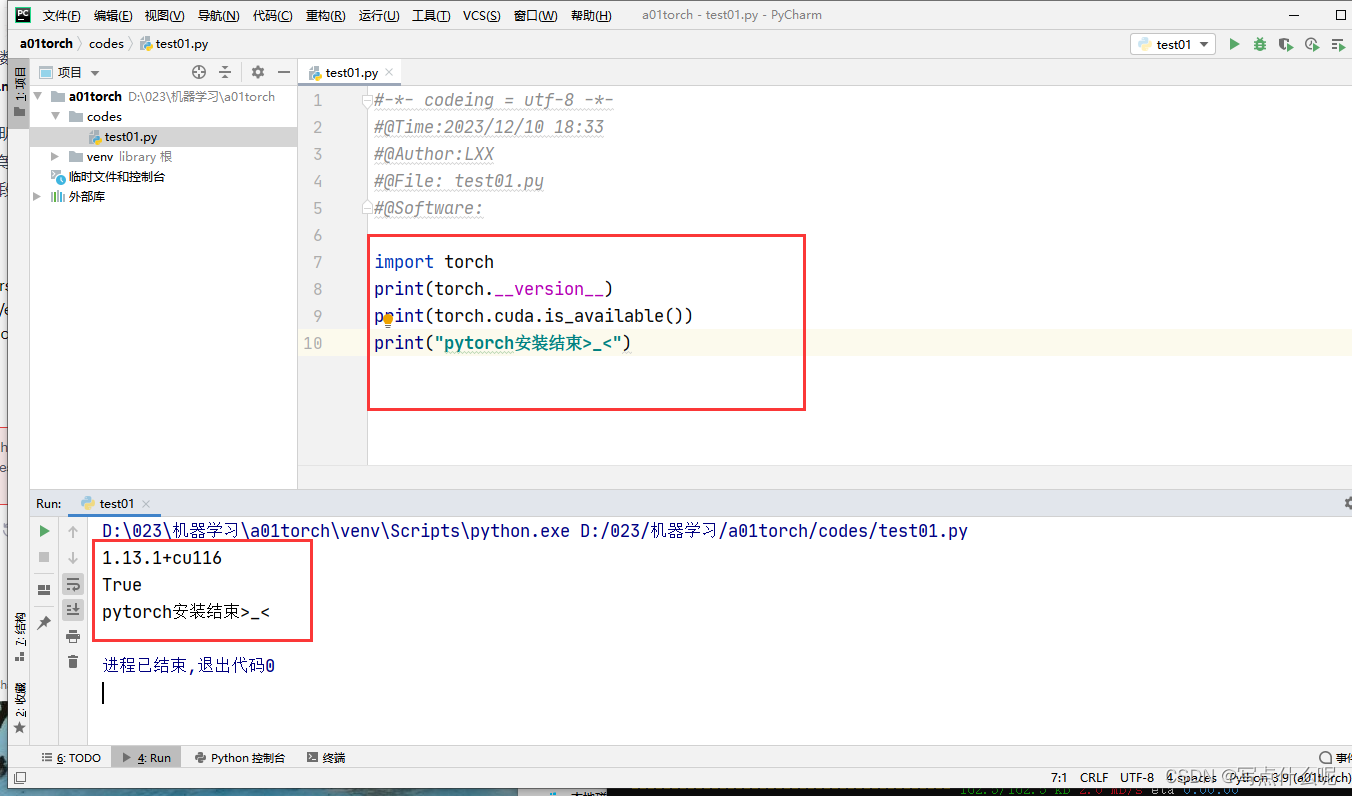Open the Profiler with the clock icon
The image size is (1352, 796).
click(1312, 44)
